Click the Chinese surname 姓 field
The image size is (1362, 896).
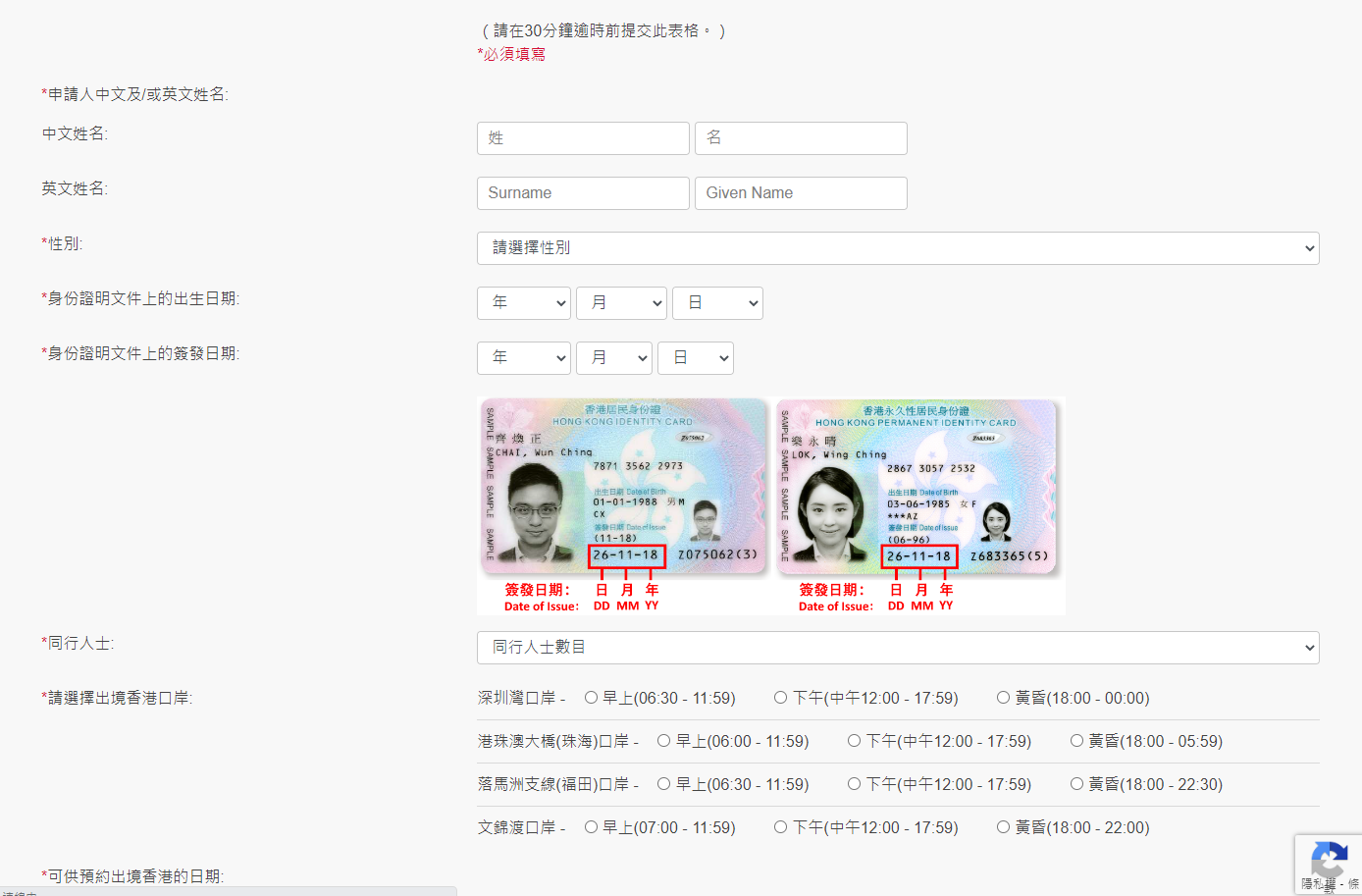point(583,138)
